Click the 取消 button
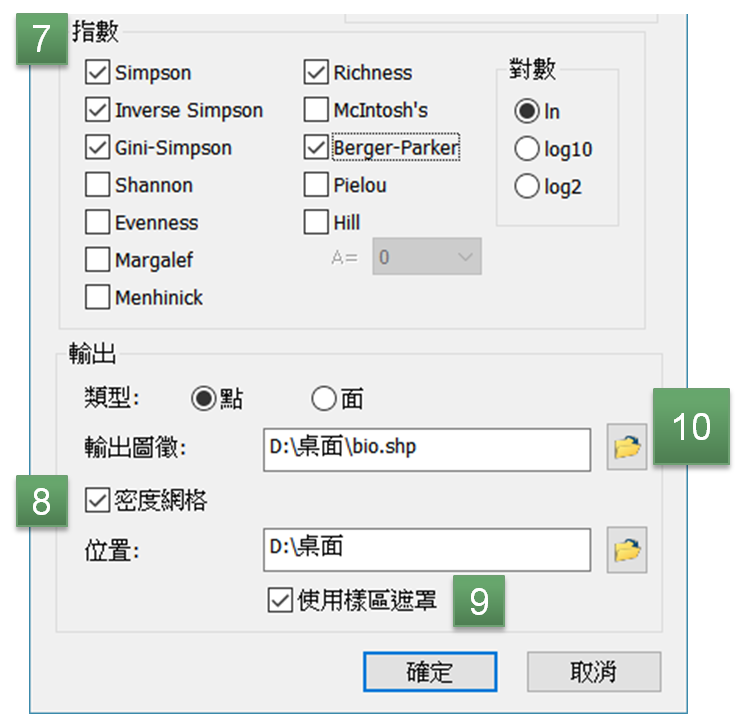 [x=594, y=671]
